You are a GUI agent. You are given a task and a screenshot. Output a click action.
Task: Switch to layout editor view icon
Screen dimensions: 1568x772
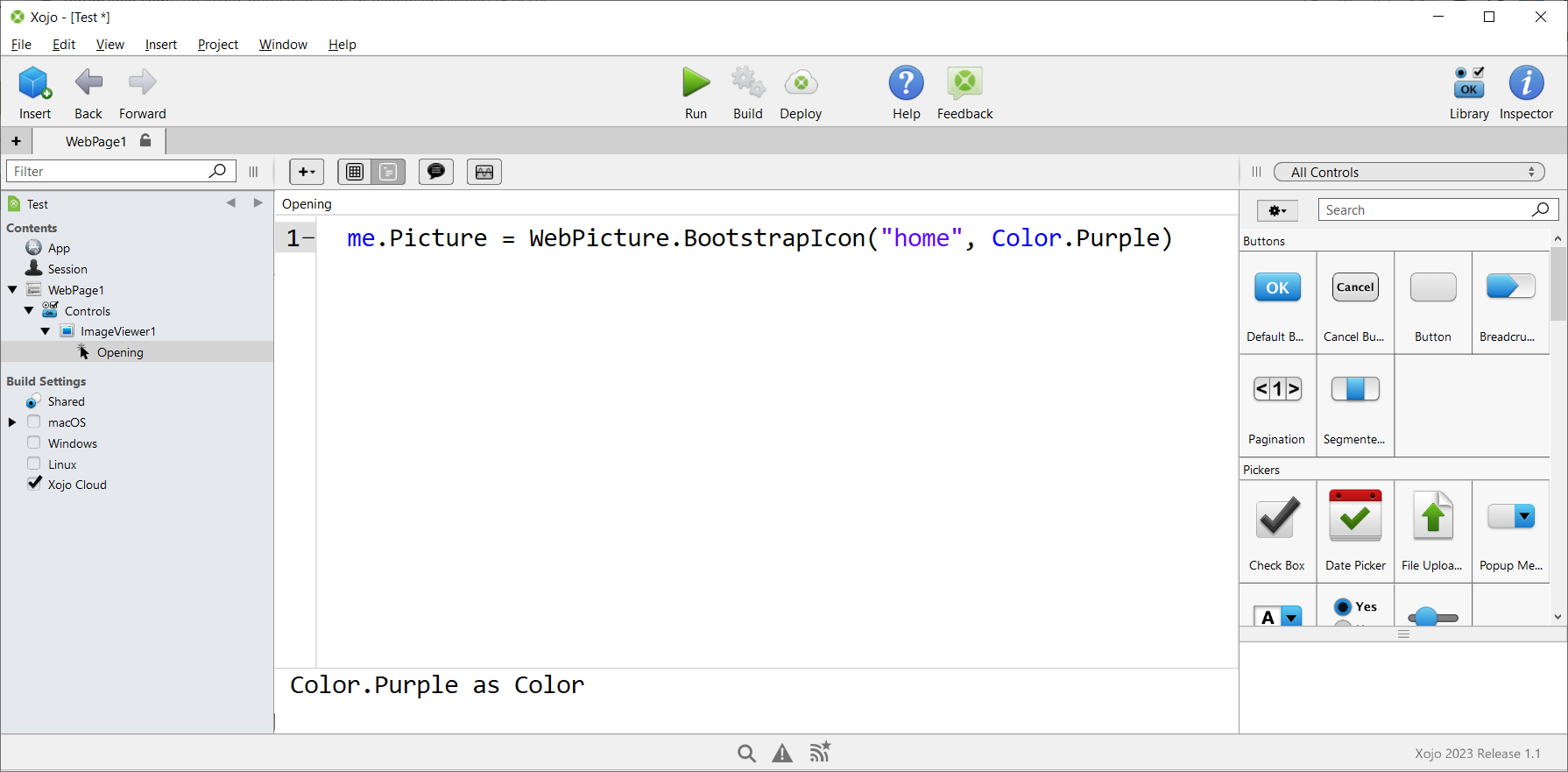coord(355,172)
